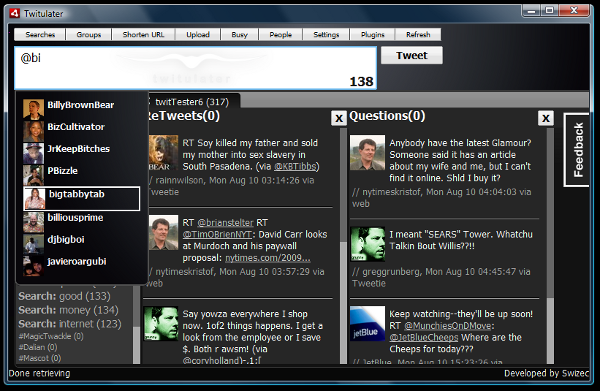This screenshot has width=600, height=391.
Task: Click the @KBTibbs mention link
Action: pos(295,166)
